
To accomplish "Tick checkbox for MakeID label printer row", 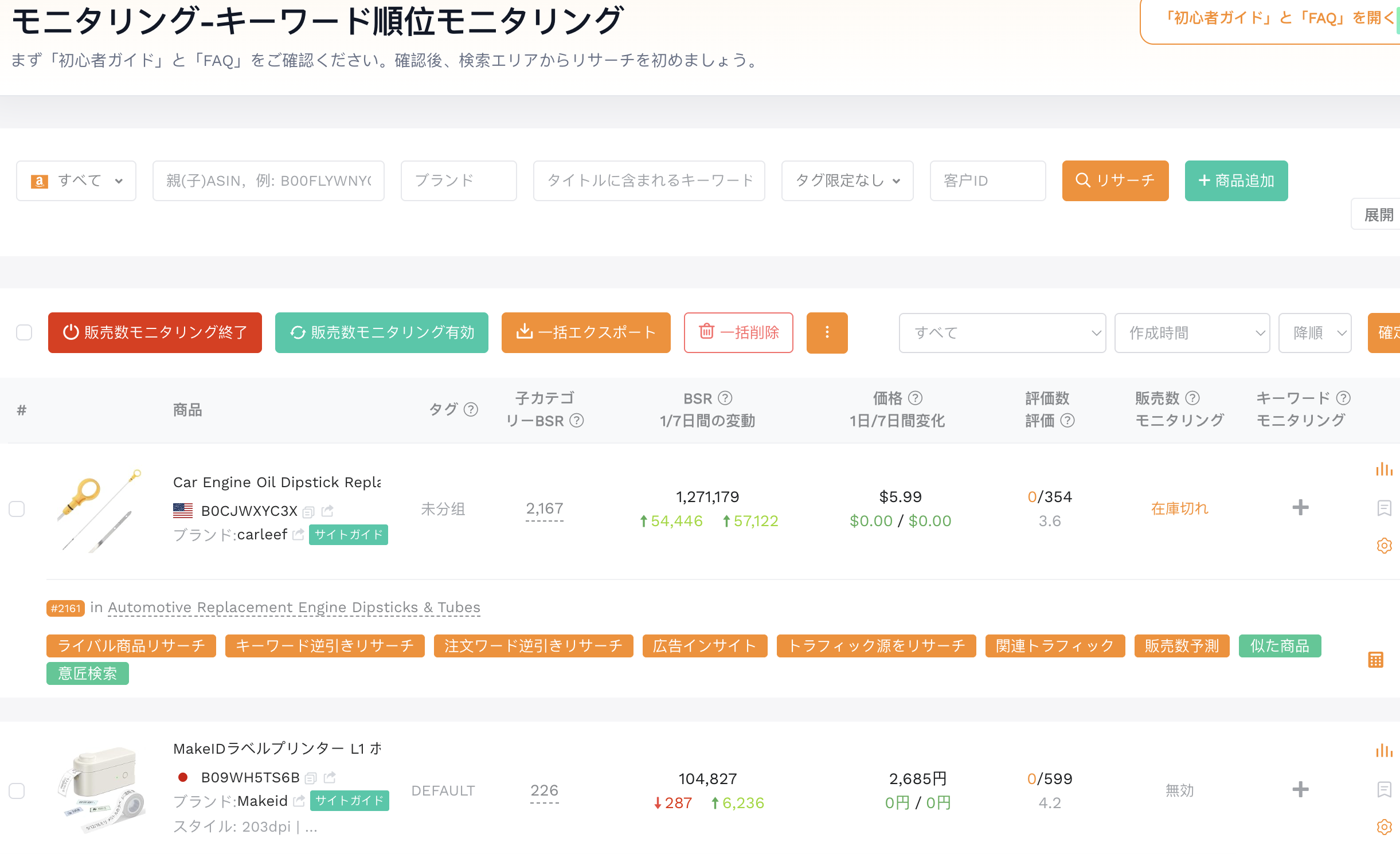I will point(17,791).
